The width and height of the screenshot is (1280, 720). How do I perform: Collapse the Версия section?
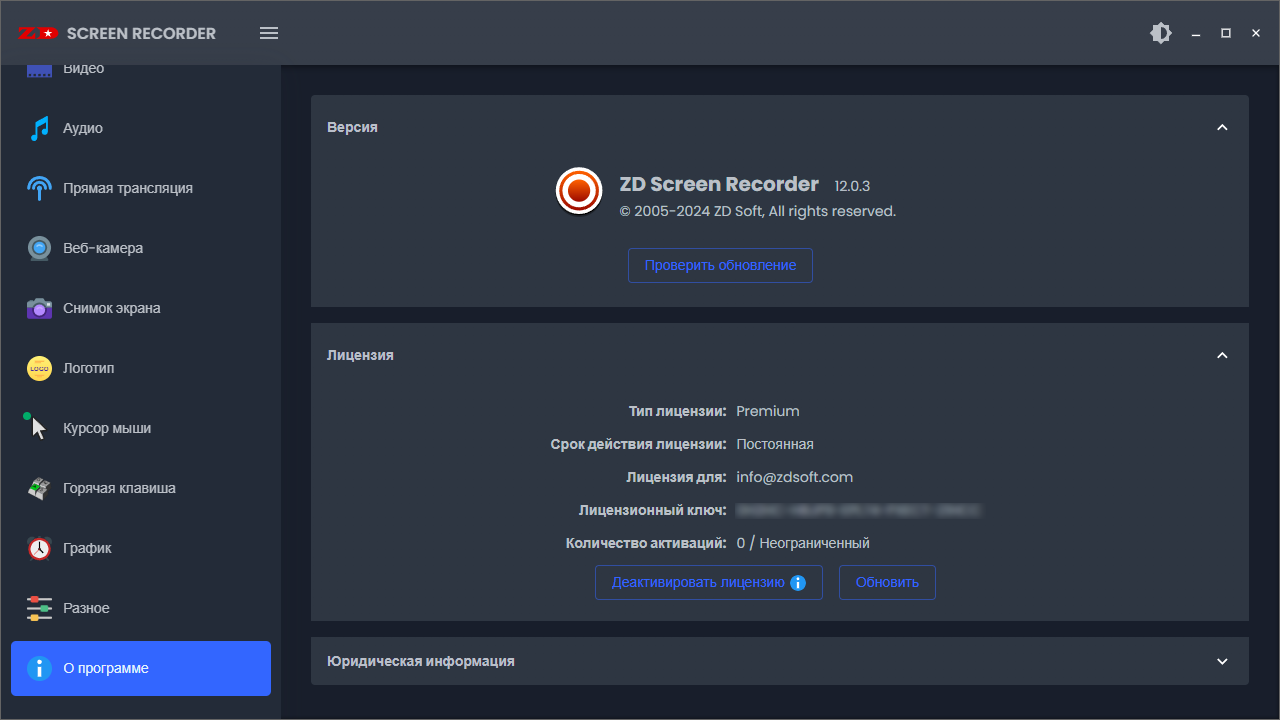1221,127
